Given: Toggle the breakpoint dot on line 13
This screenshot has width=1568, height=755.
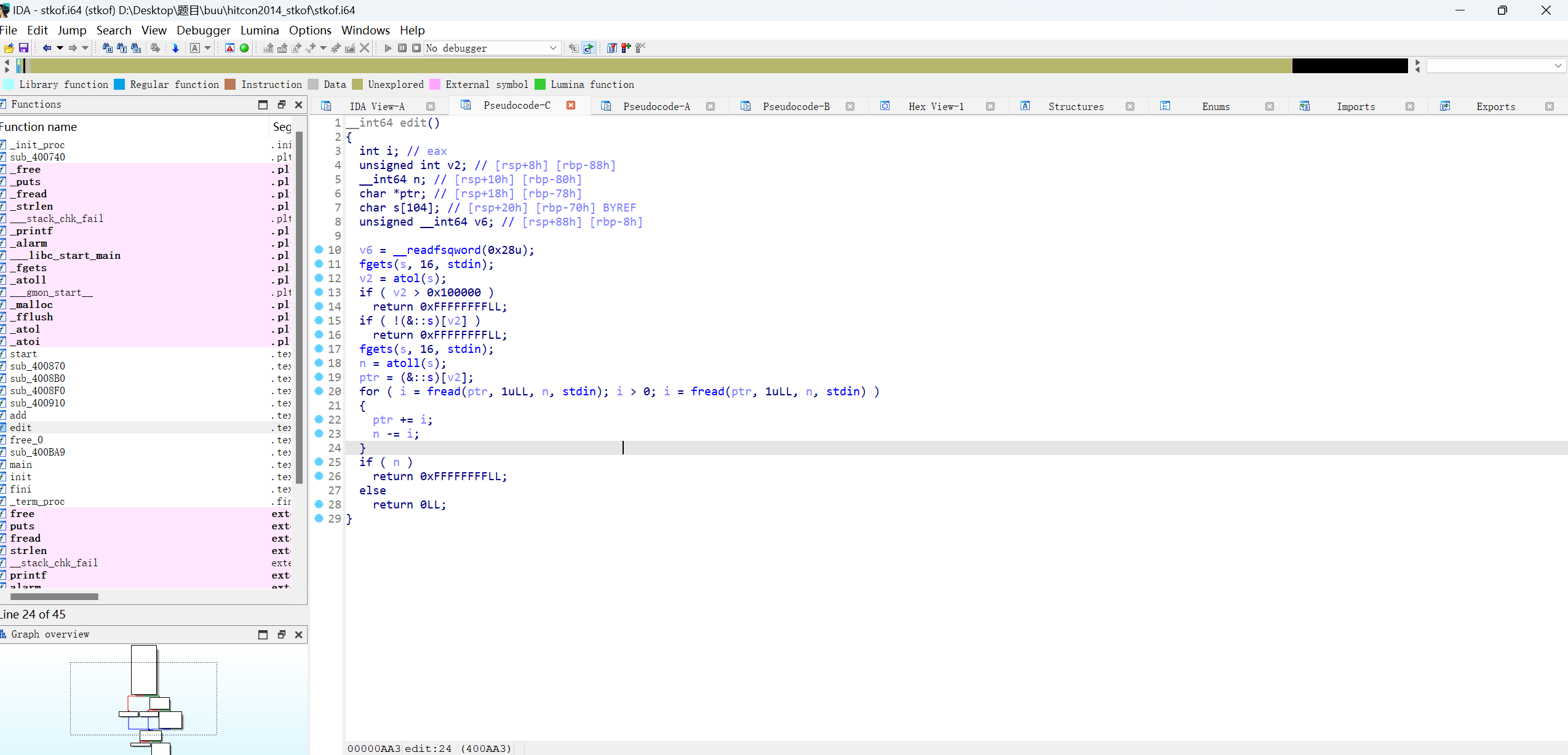Looking at the screenshot, I should pos(319,292).
